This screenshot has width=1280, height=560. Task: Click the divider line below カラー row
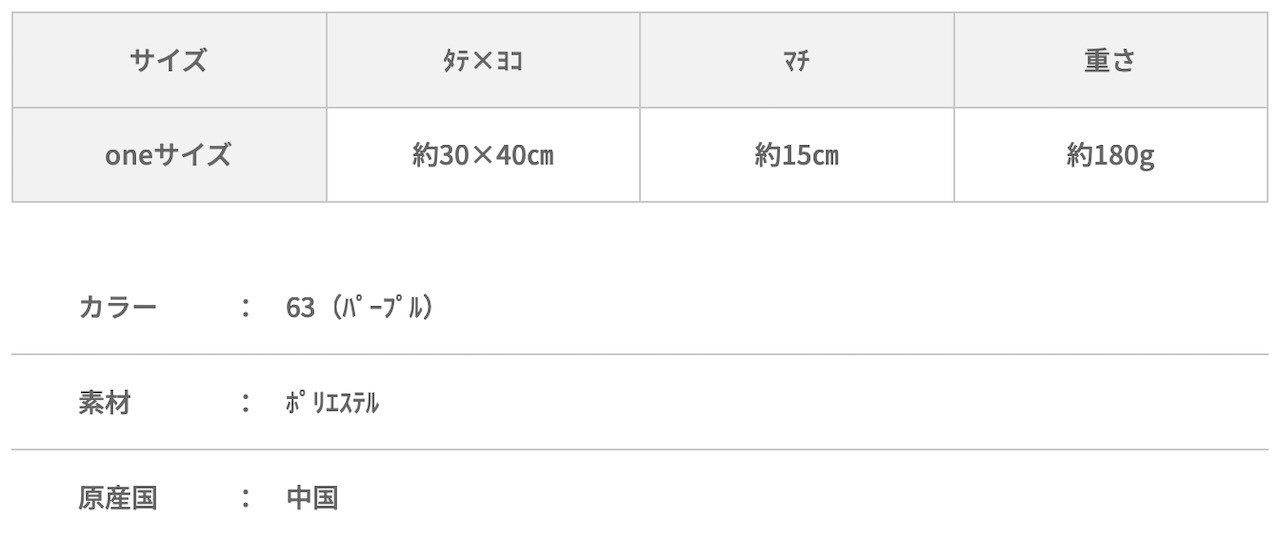[x=640, y=354]
